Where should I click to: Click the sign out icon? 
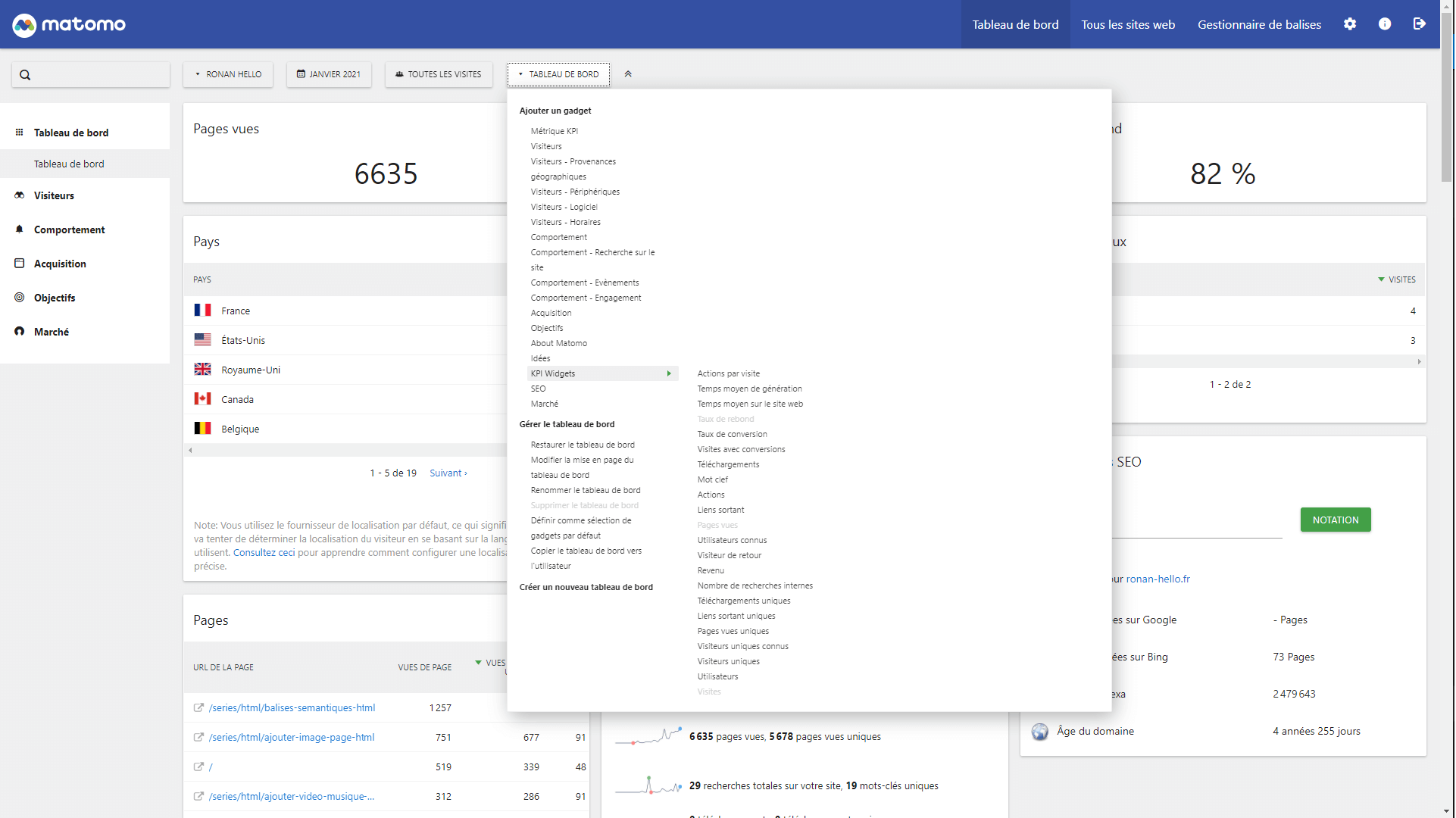point(1420,24)
